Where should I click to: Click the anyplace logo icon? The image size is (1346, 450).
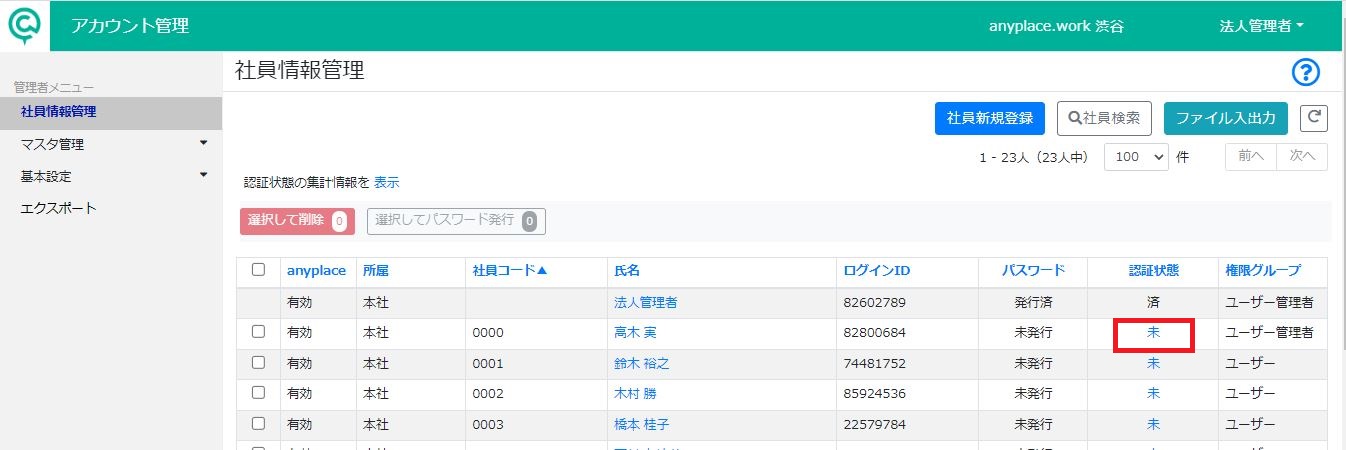pos(24,25)
